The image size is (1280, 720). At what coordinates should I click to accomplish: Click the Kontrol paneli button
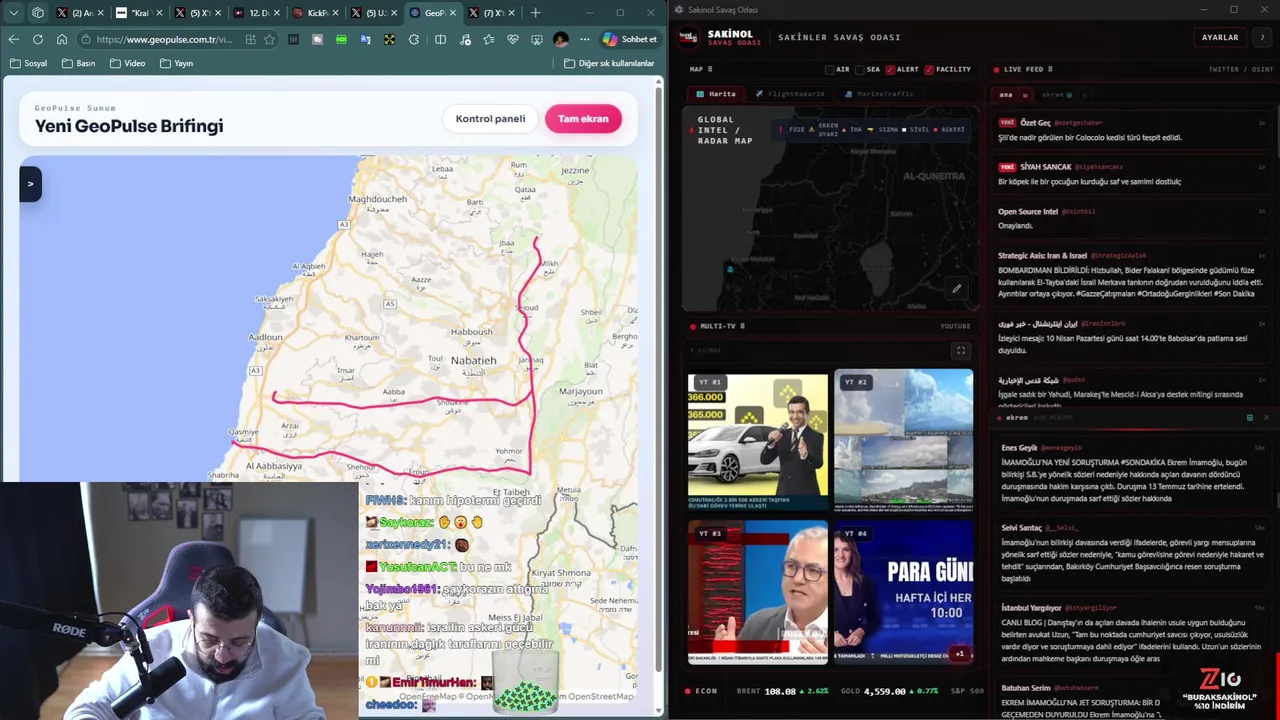pyautogui.click(x=490, y=119)
